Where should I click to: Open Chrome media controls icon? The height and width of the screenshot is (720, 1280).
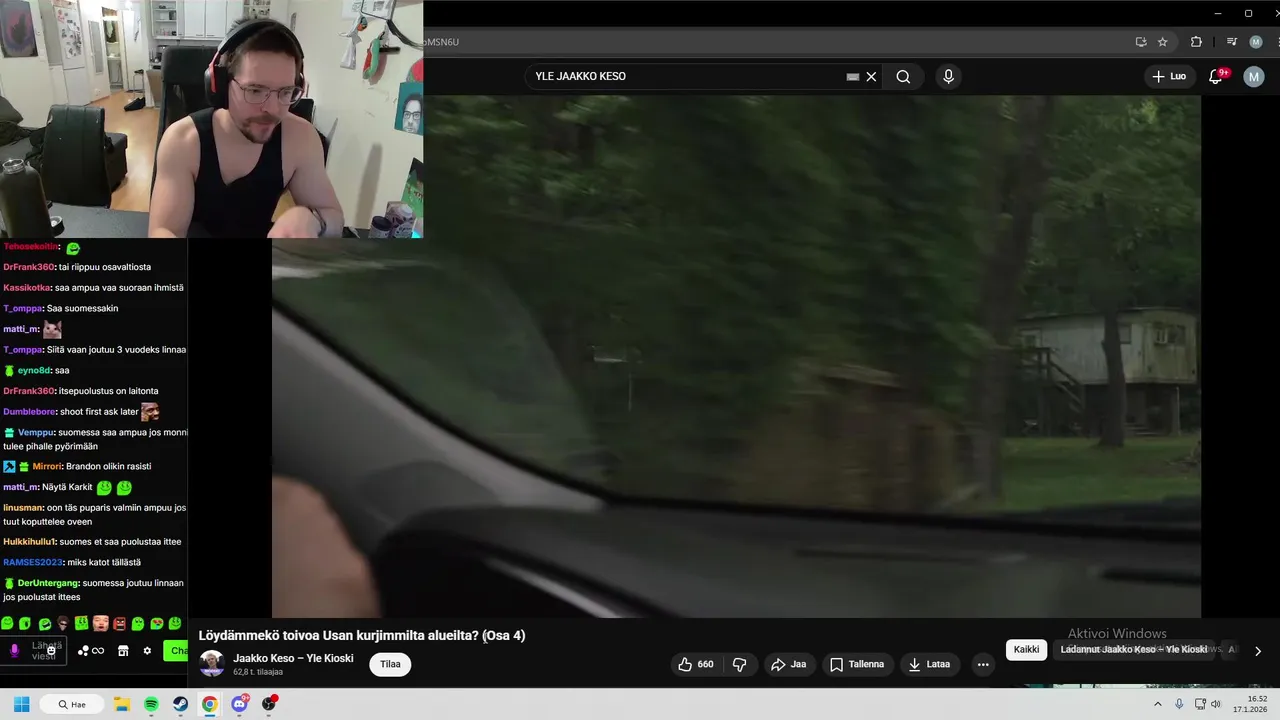click(x=1232, y=42)
